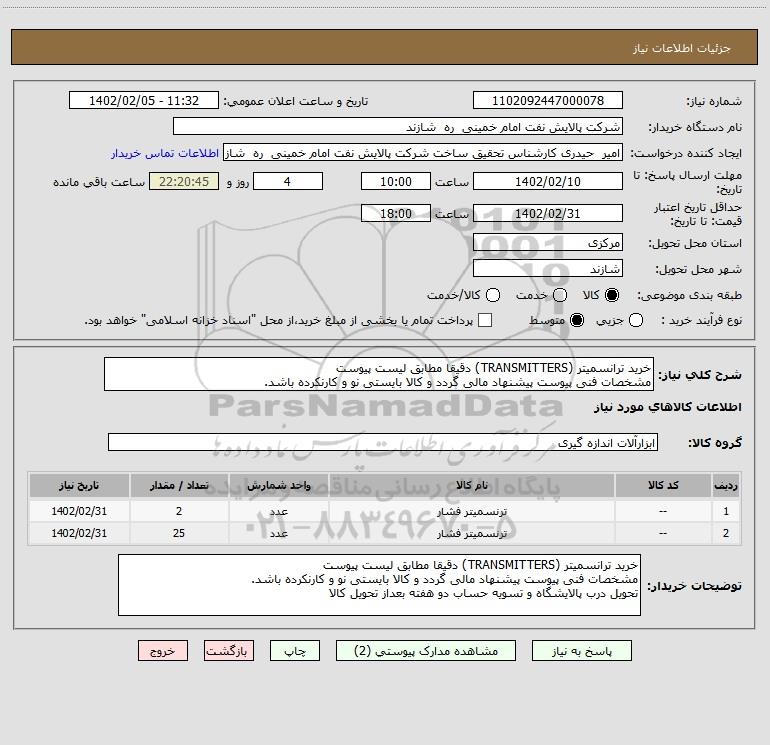Click the date 1402/02/31 in row 2
The image size is (770, 745).
[x=79, y=533]
